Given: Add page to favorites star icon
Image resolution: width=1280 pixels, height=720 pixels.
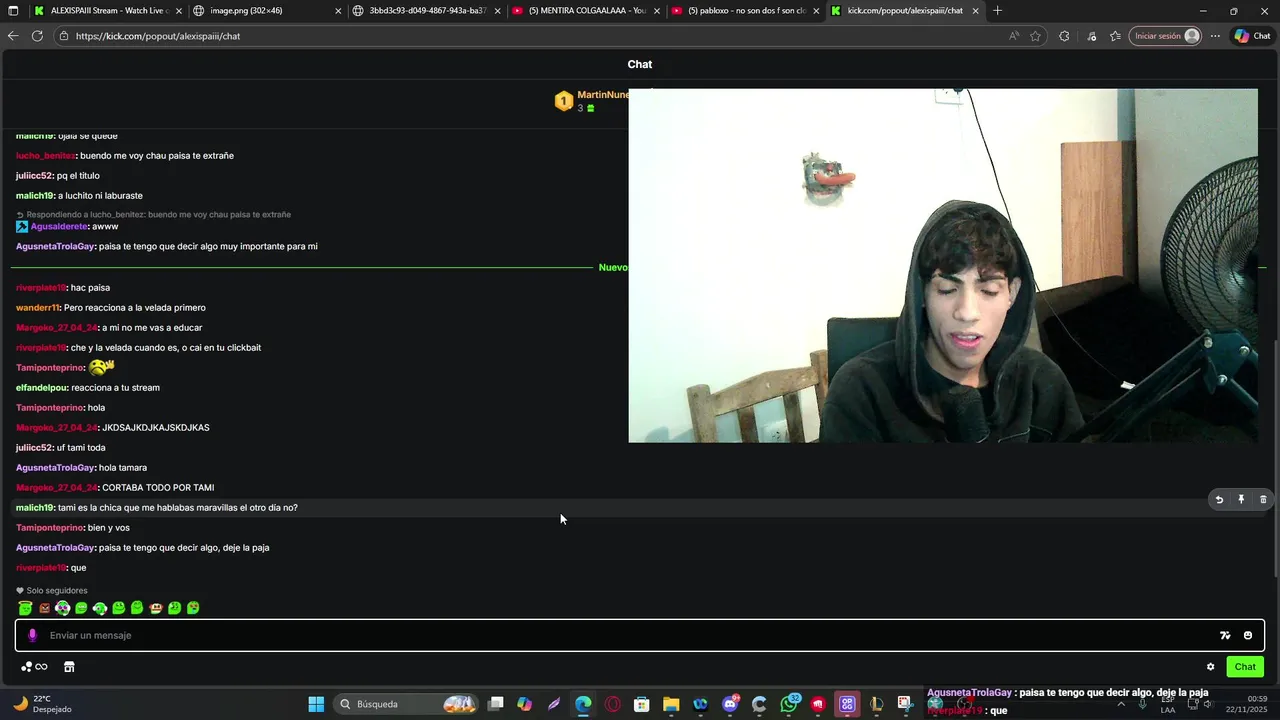Looking at the screenshot, I should 1036,36.
